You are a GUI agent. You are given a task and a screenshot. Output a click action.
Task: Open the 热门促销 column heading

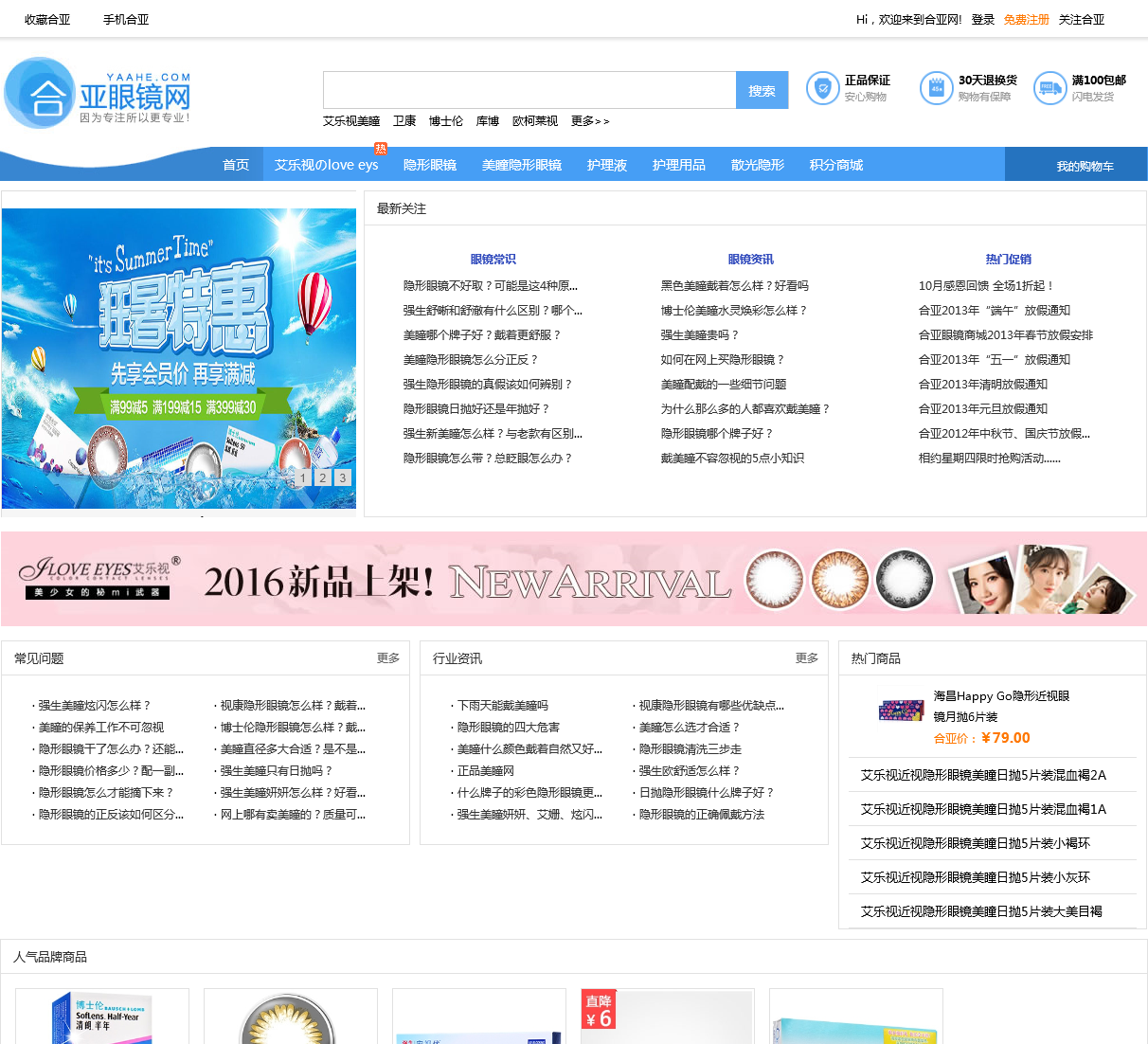tap(1009, 260)
